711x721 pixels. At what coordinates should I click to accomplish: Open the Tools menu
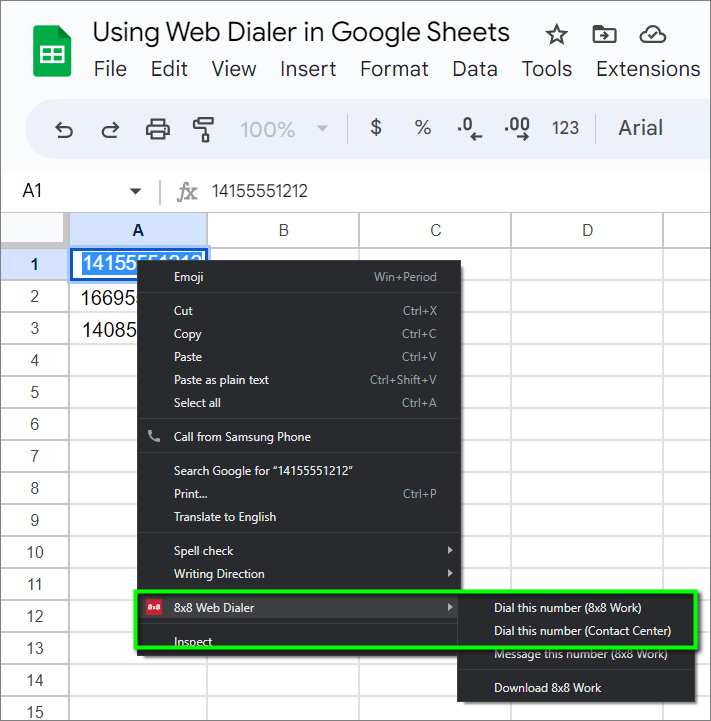547,69
